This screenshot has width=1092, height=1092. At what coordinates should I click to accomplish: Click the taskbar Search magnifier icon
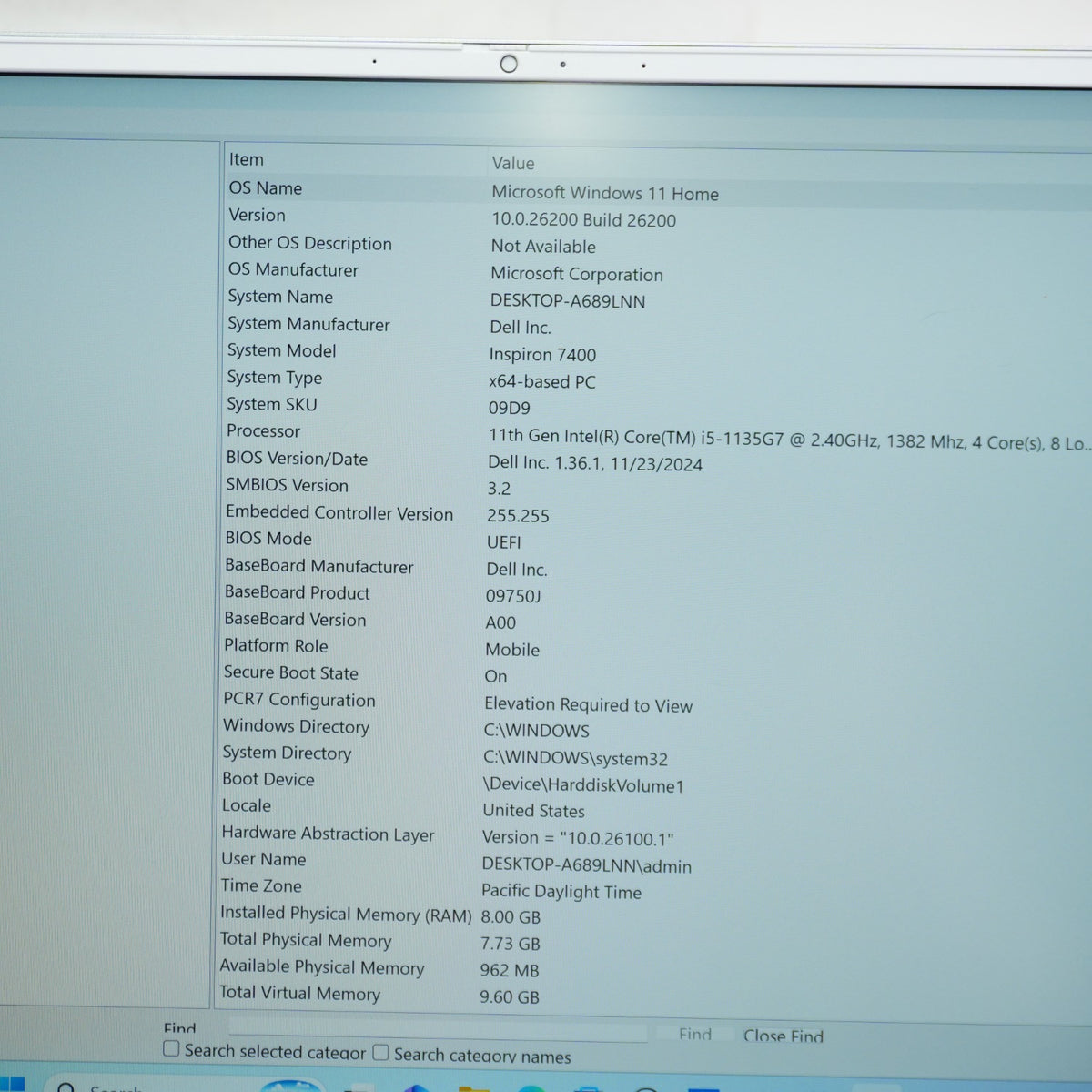pos(66,1087)
